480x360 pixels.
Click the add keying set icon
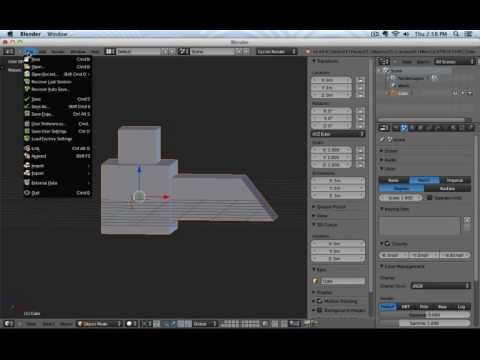(x=467, y=220)
